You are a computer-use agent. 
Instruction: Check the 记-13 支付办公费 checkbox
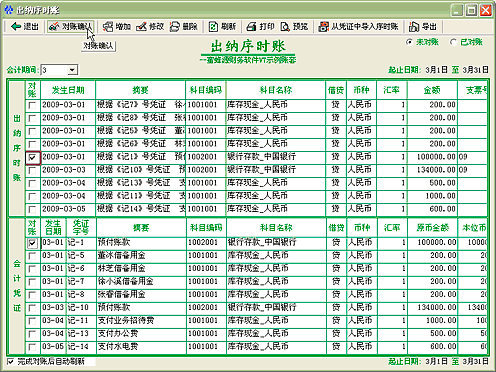(32, 334)
